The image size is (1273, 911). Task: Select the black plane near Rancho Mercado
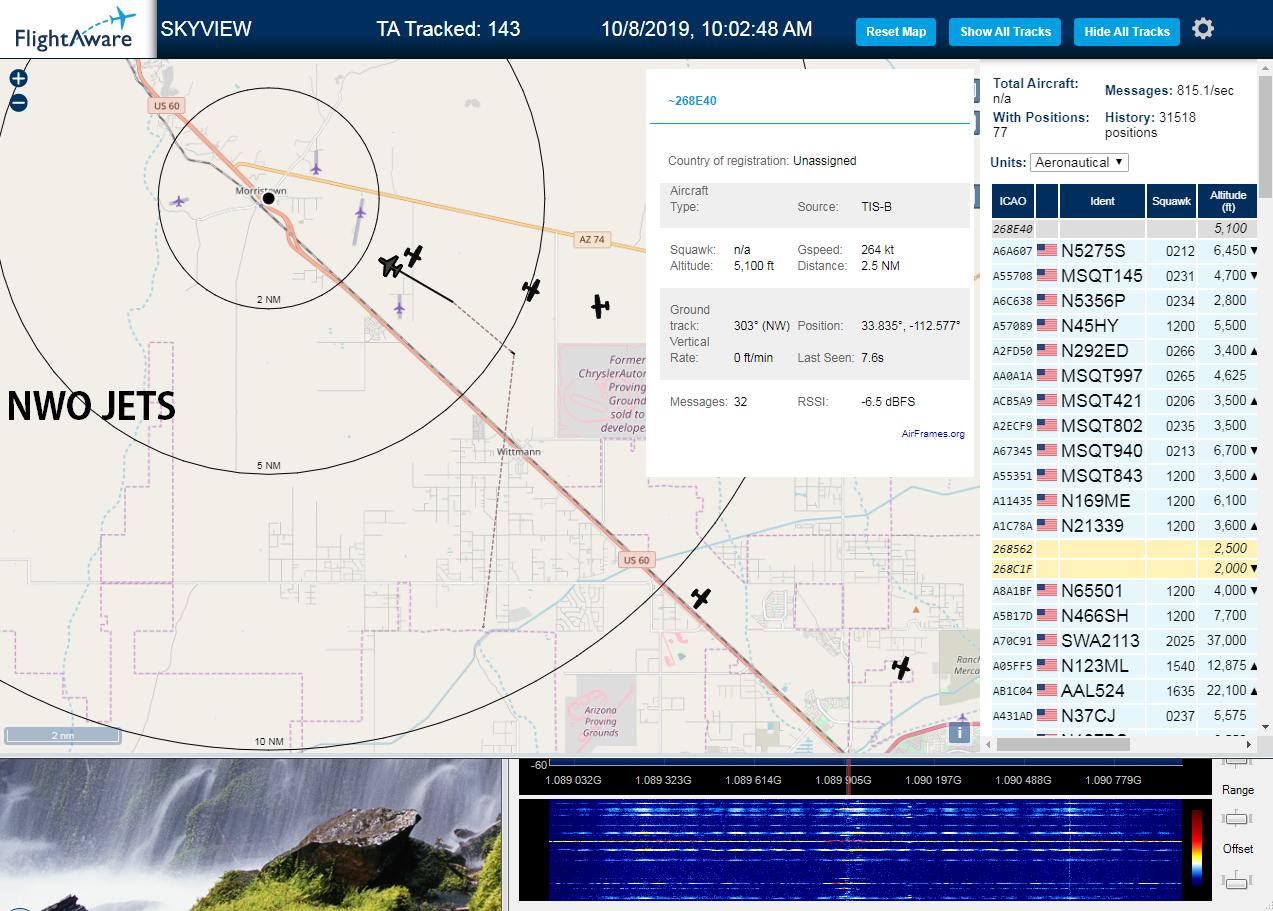[902, 667]
